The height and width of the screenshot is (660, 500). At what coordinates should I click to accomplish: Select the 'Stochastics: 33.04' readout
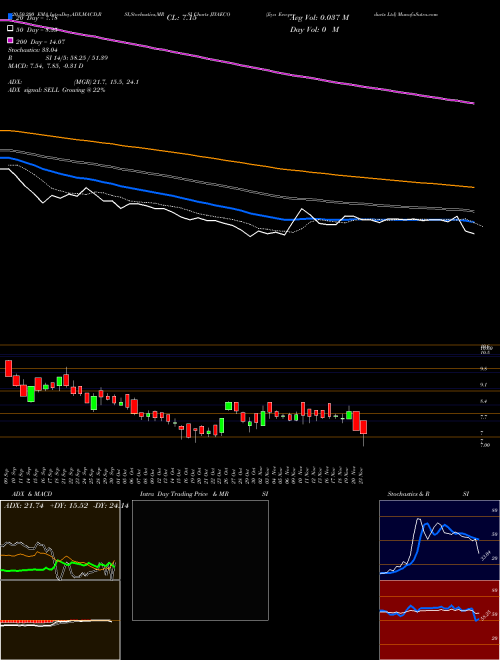coord(33,50)
